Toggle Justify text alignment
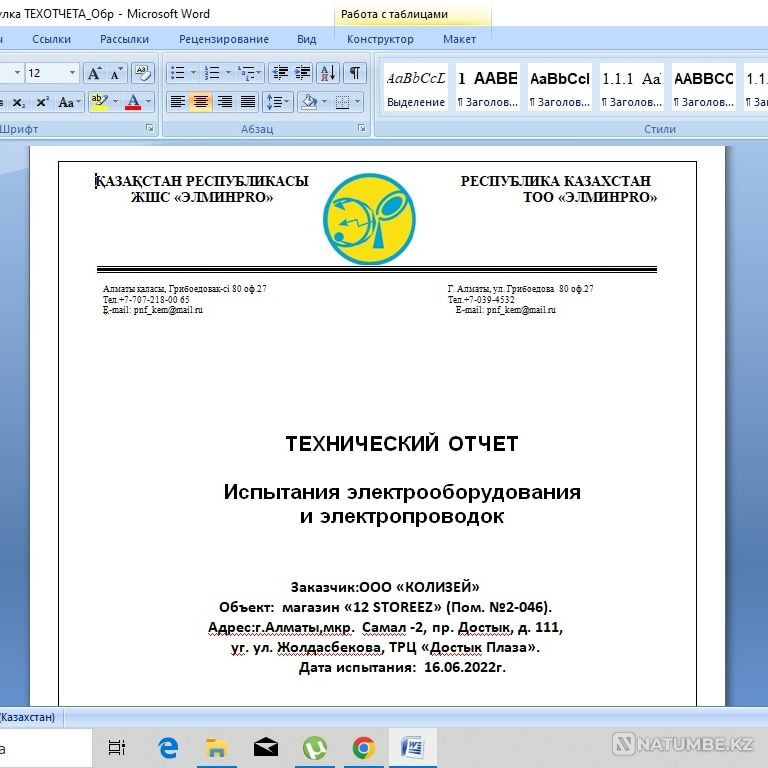The height and width of the screenshot is (768, 768). click(x=247, y=102)
